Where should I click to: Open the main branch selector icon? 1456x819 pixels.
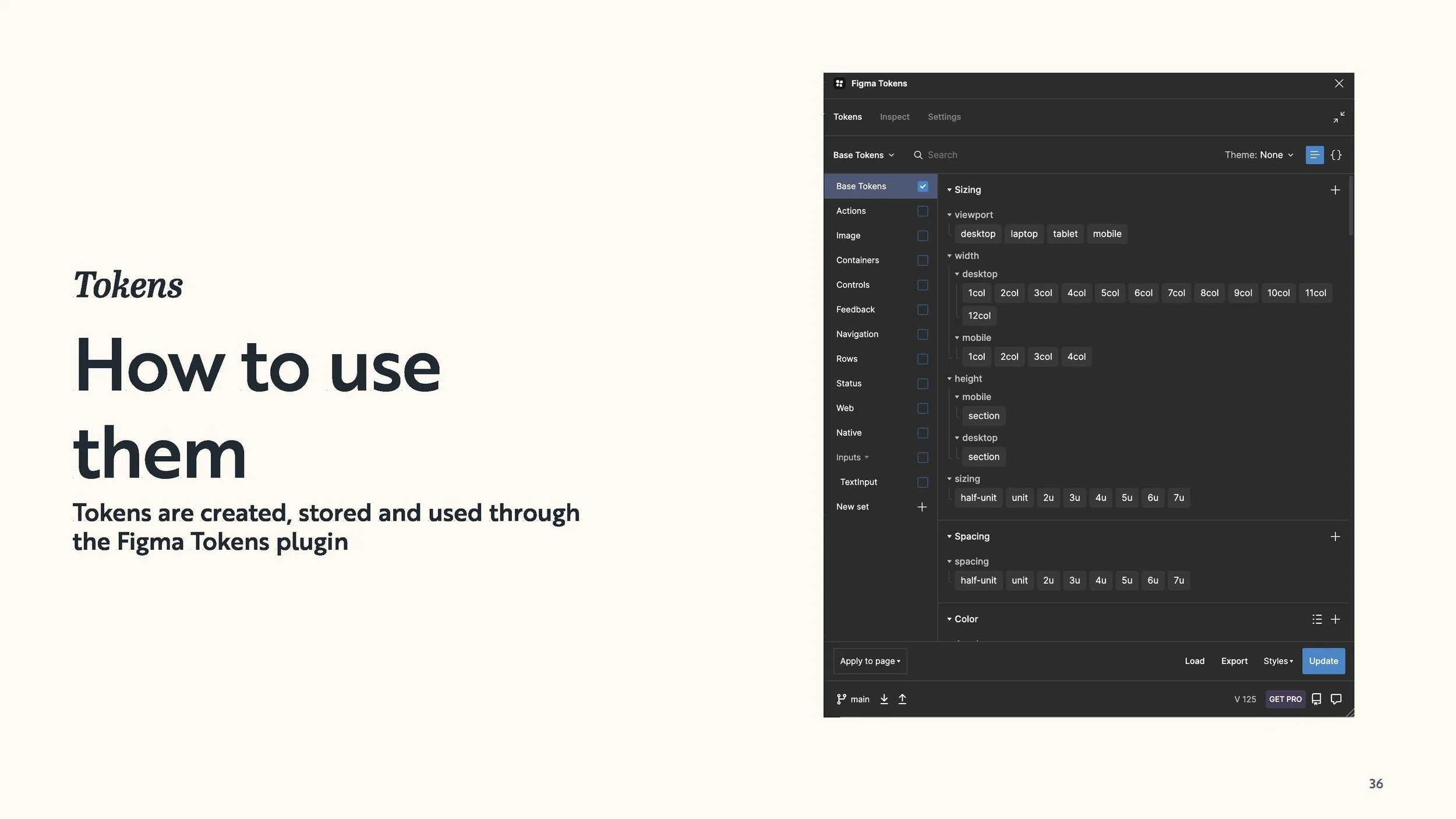tap(841, 699)
